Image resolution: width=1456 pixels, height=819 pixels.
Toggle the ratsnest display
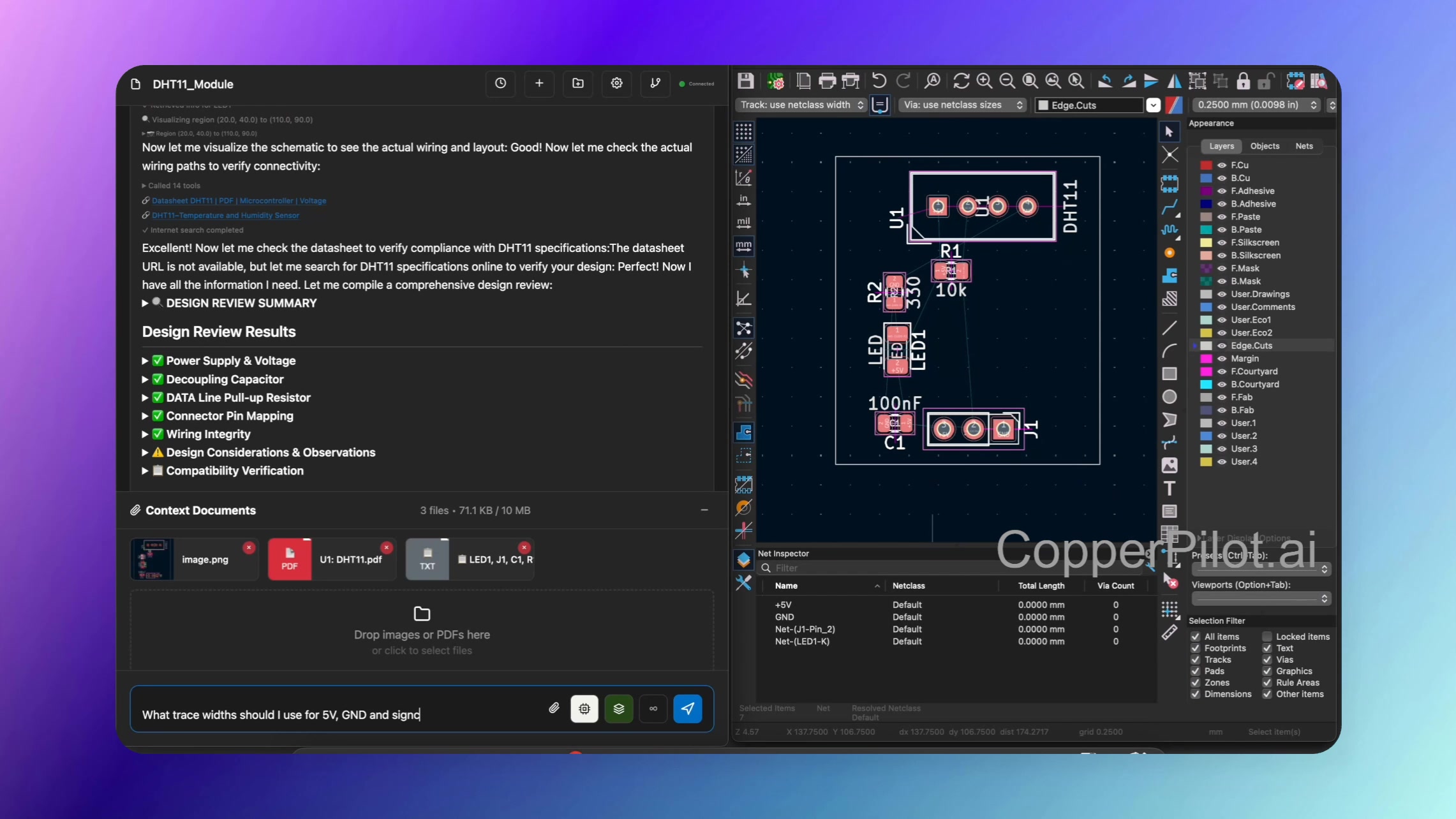click(744, 328)
